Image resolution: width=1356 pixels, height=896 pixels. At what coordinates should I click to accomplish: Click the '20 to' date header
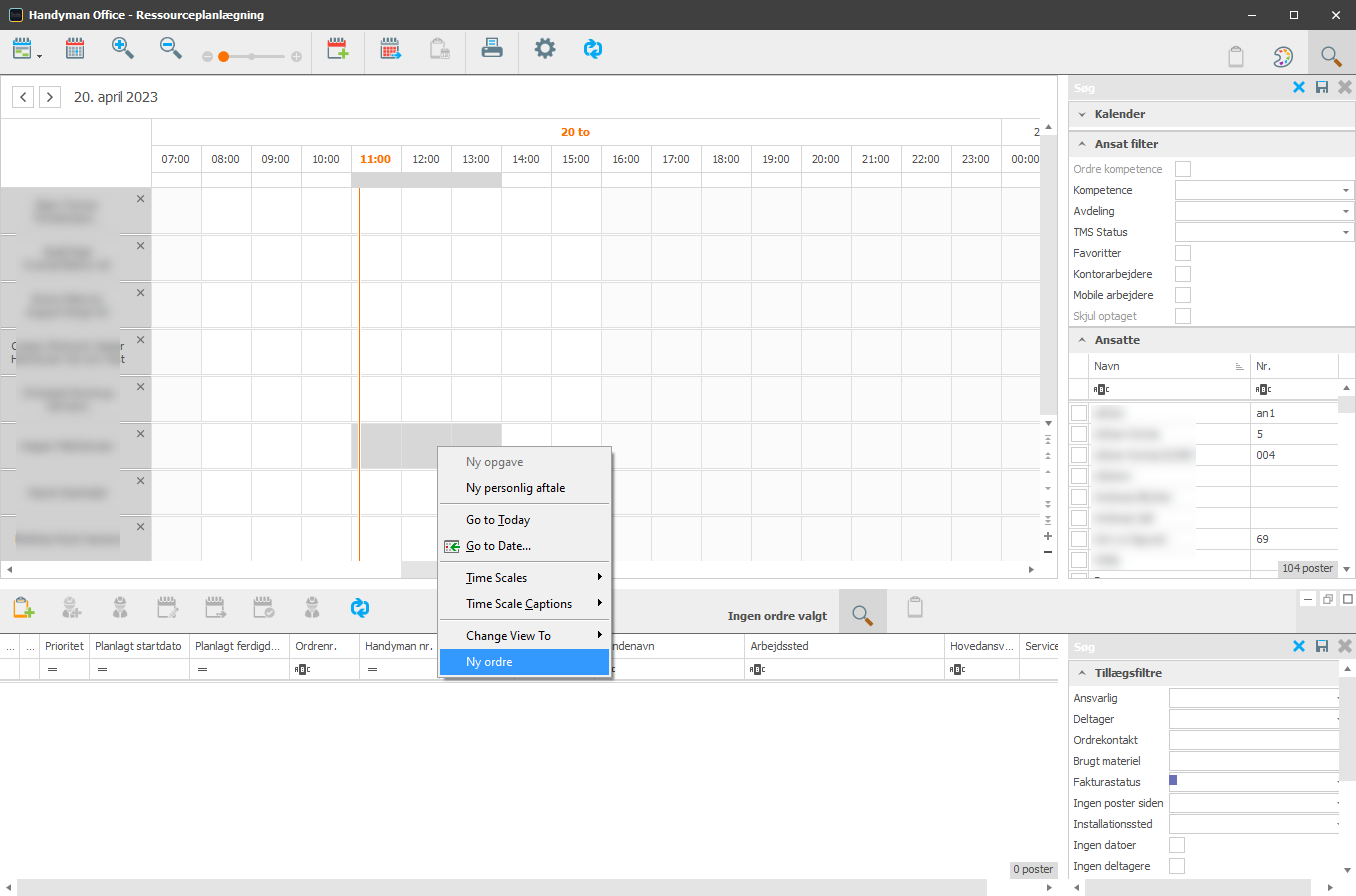click(x=575, y=132)
